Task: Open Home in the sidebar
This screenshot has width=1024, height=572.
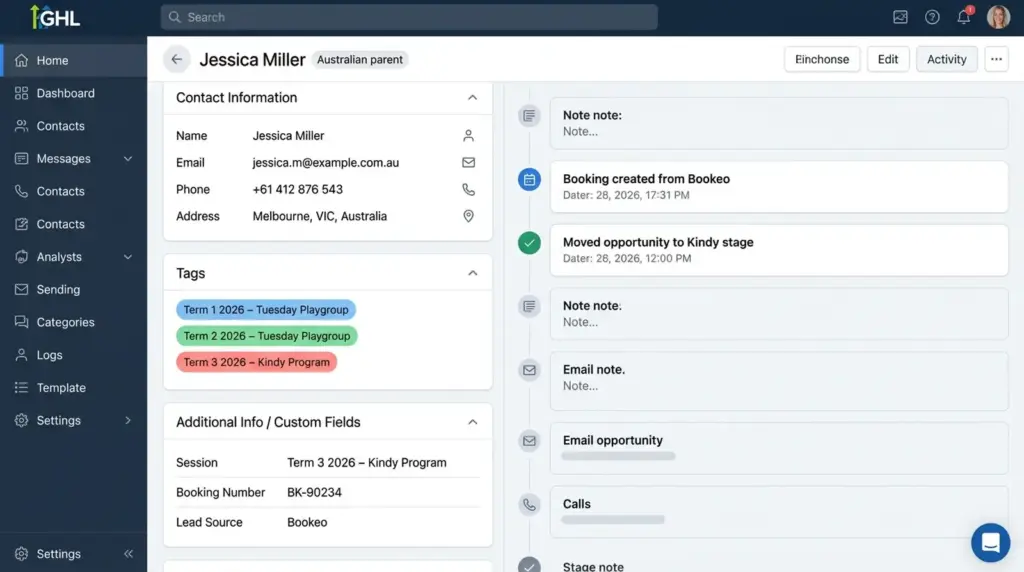Action: click(74, 60)
